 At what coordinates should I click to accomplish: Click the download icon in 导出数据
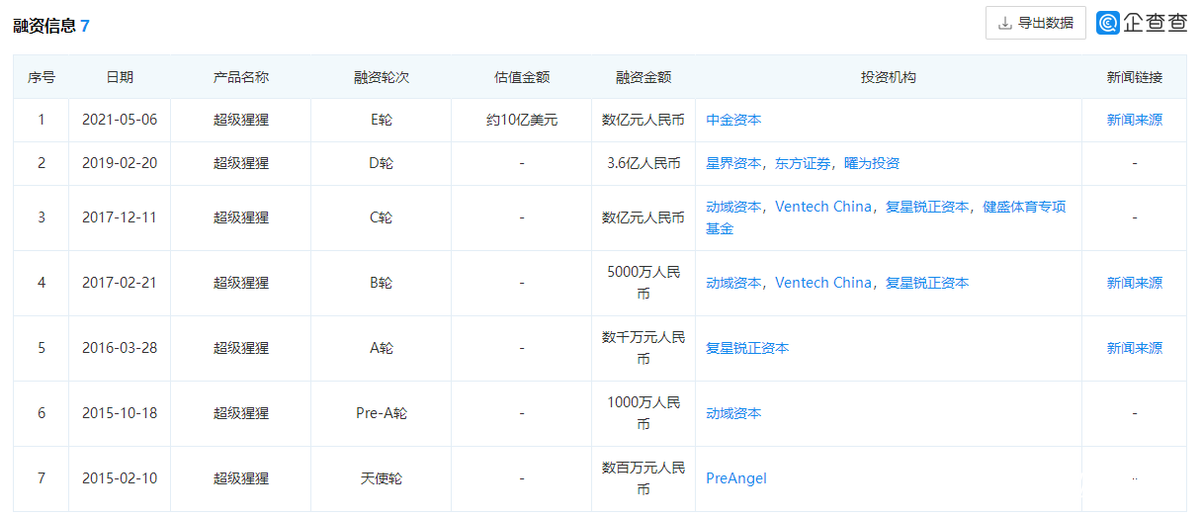click(1006, 23)
